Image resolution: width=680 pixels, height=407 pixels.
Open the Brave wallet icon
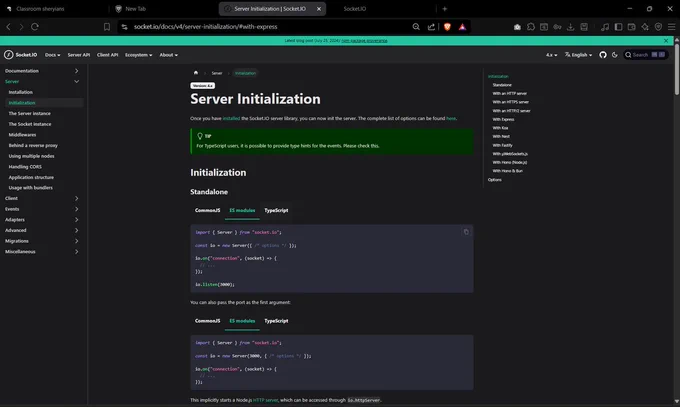(x=632, y=27)
